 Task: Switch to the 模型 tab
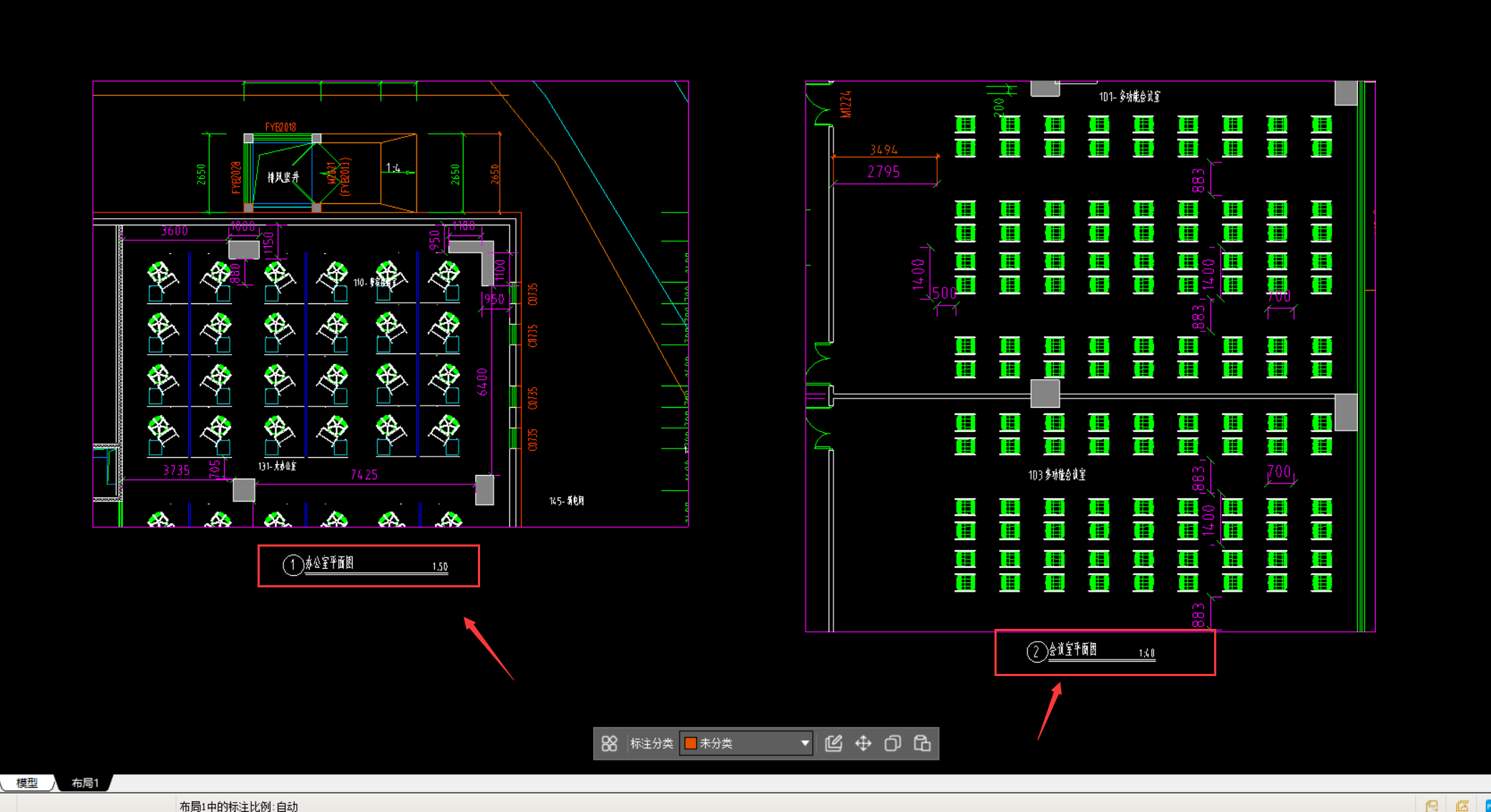tap(27, 783)
